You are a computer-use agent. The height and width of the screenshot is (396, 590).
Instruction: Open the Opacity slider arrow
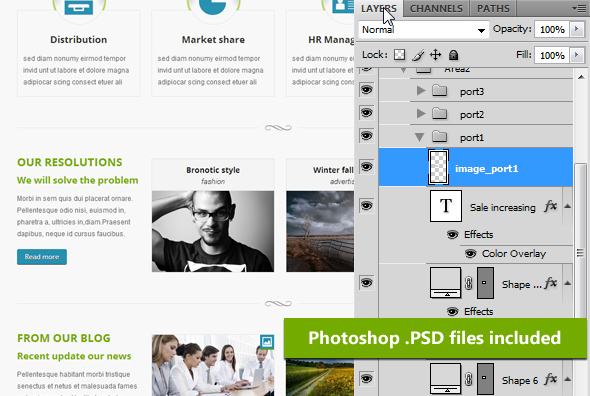click(576, 29)
